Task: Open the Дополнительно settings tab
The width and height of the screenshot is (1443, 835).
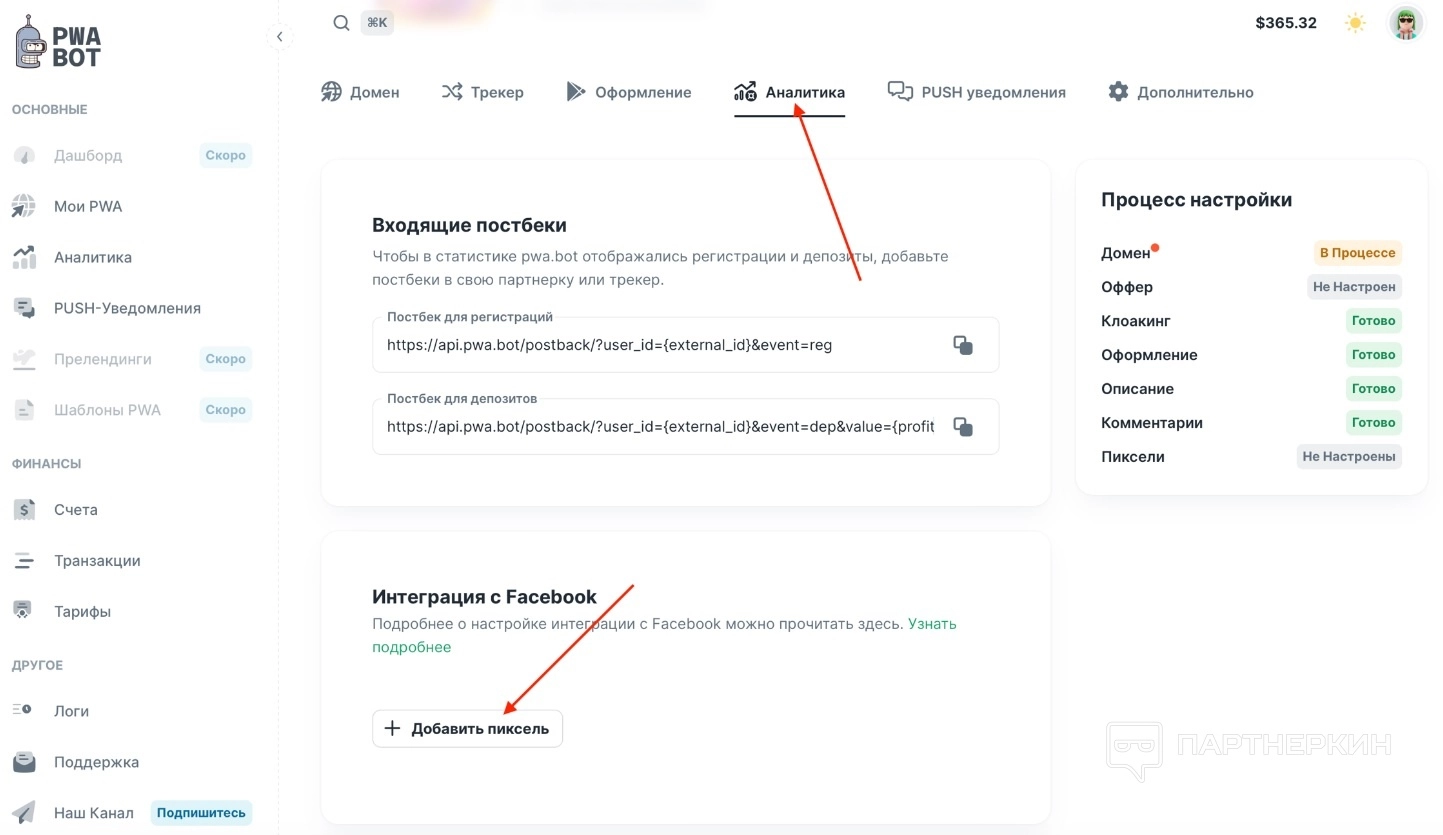Action: pyautogui.click(x=1181, y=92)
